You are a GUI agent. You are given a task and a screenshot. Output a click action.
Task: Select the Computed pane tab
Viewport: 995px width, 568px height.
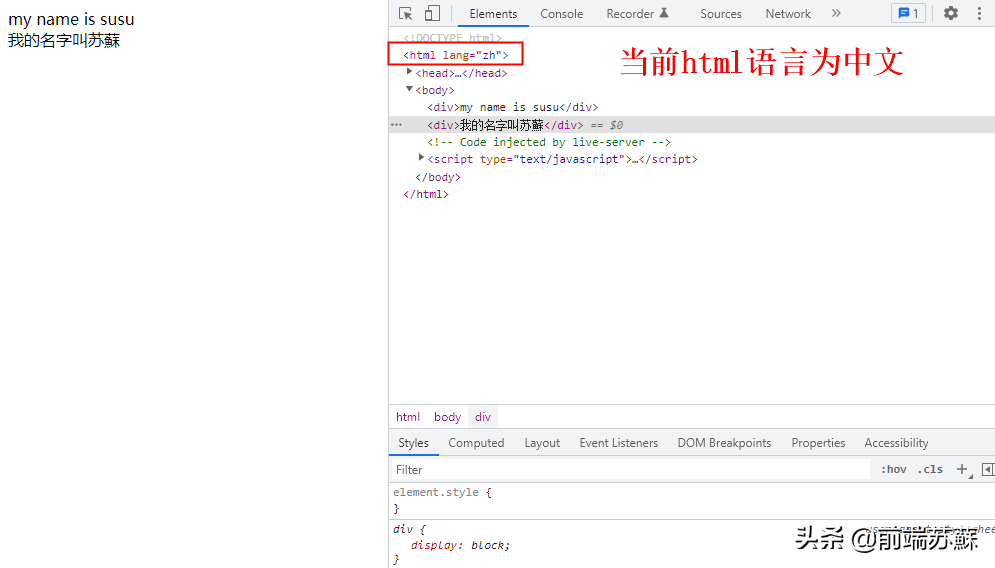[x=477, y=443]
